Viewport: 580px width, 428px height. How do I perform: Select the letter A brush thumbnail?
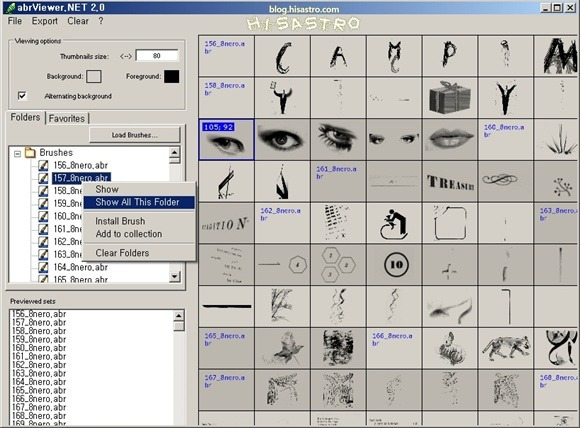tap(338, 56)
